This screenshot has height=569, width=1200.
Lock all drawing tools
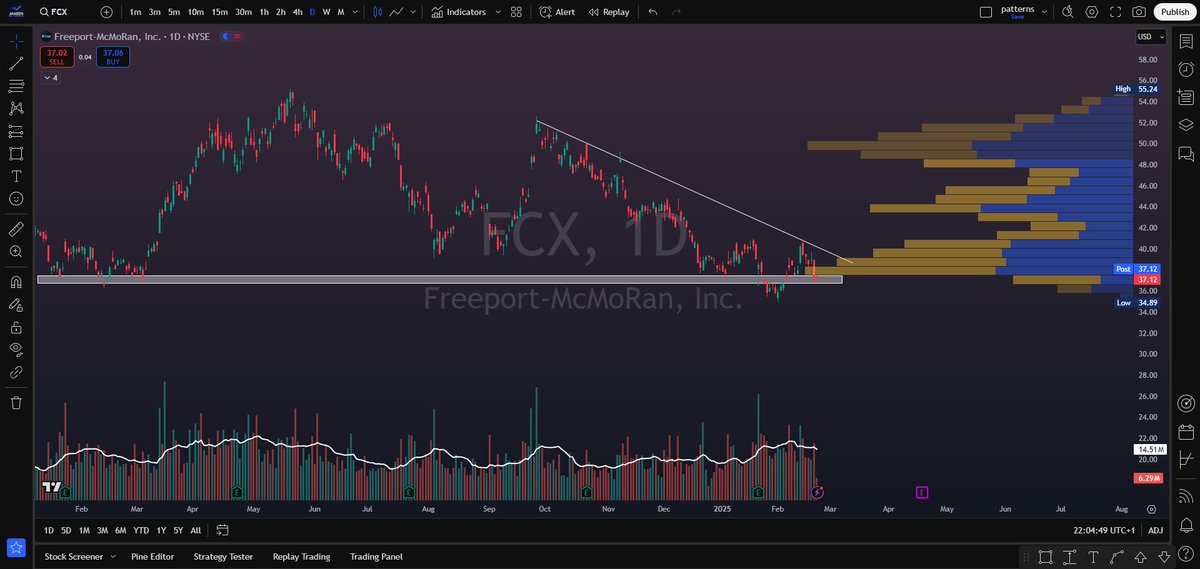coord(16,327)
